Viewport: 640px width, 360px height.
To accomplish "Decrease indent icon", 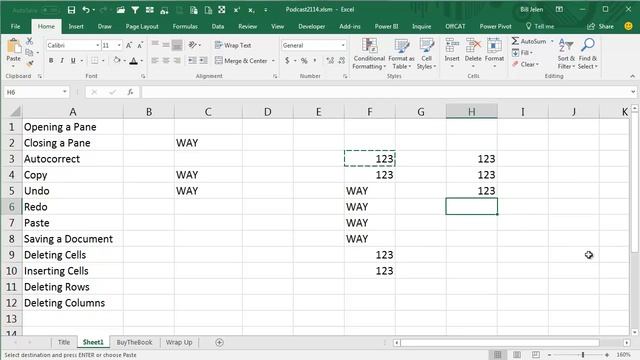I will click(192, 61).
